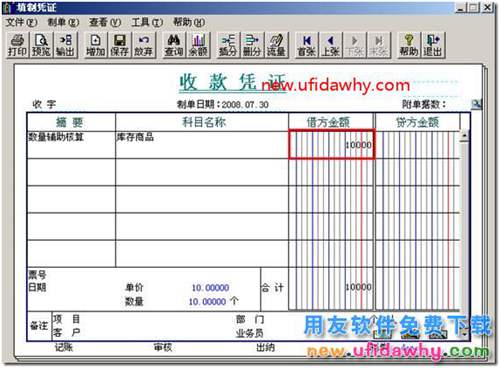The width and height of the screenshot is (500, 368).
Task: Click first row credit amount cell
Action: (418, 145)
